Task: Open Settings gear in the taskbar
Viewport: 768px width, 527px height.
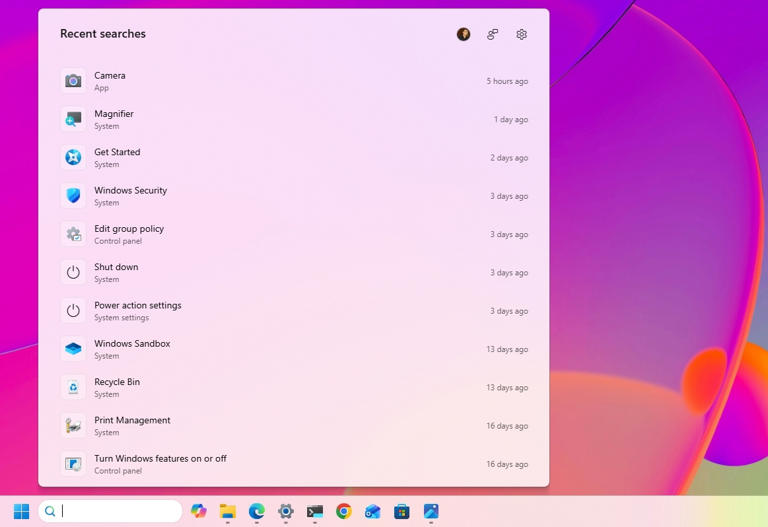Action: tap(286, 511)
